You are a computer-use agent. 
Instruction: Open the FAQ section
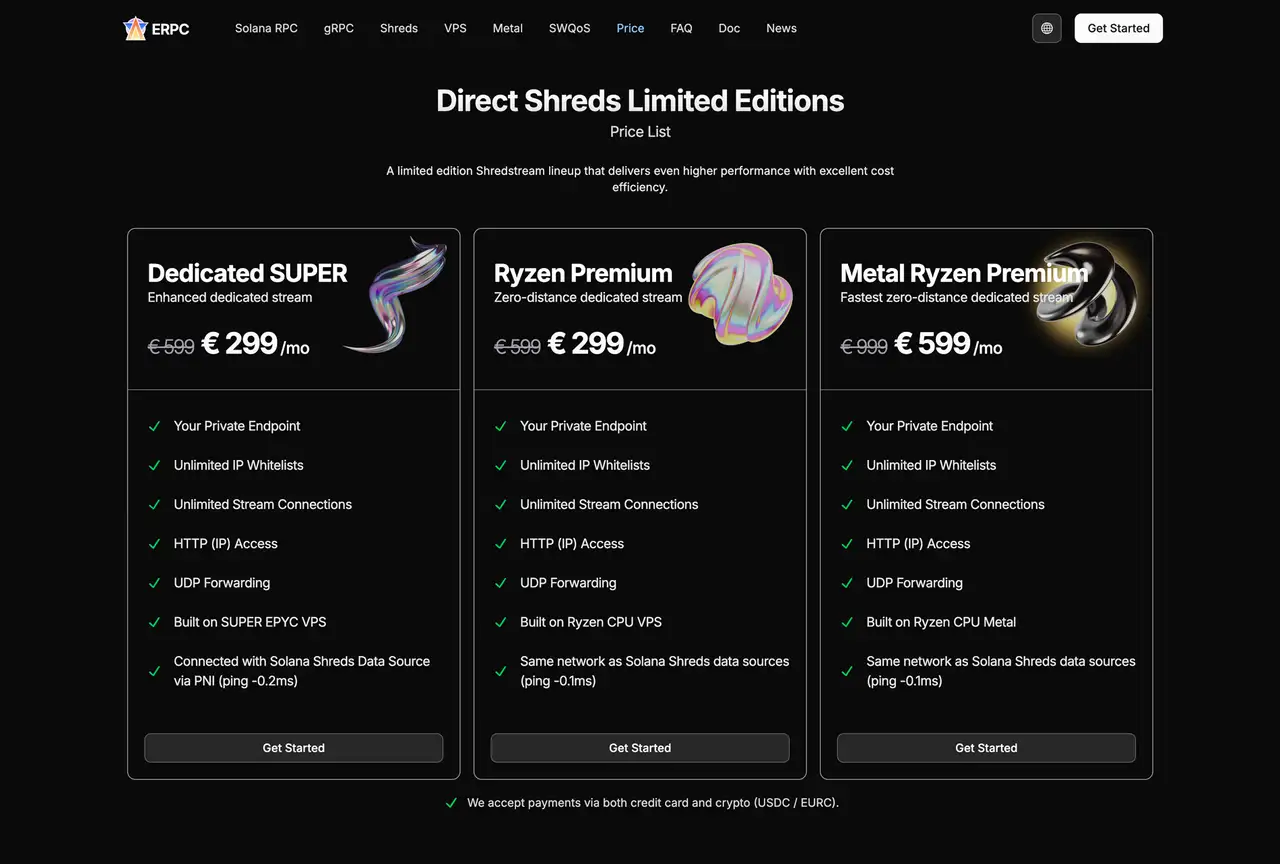click(681, 28)
